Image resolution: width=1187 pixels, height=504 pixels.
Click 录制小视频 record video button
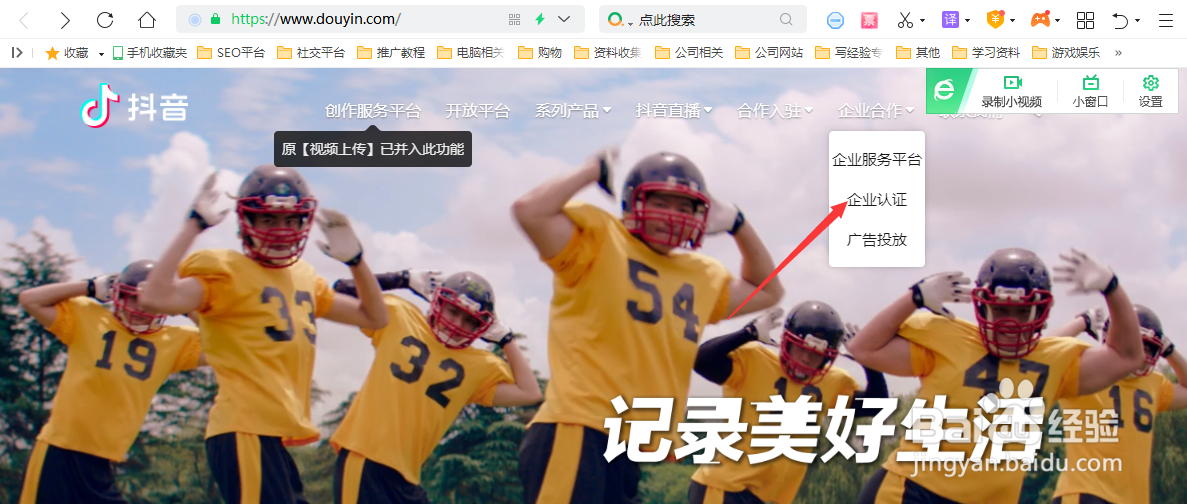[x=1011, y=91]
